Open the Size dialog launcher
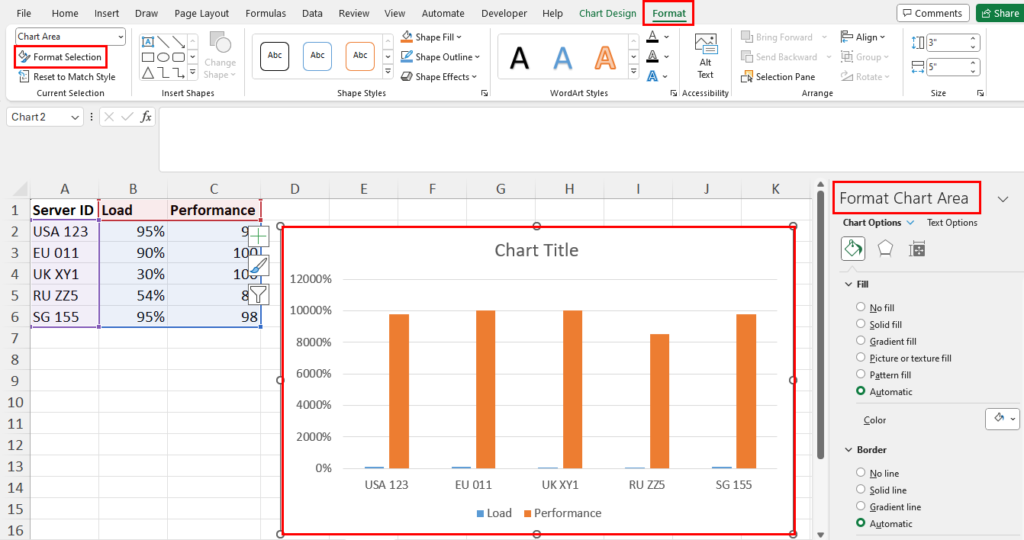Image resolution: width=1024 pixels, height=540 pixels. click(980, 93)
